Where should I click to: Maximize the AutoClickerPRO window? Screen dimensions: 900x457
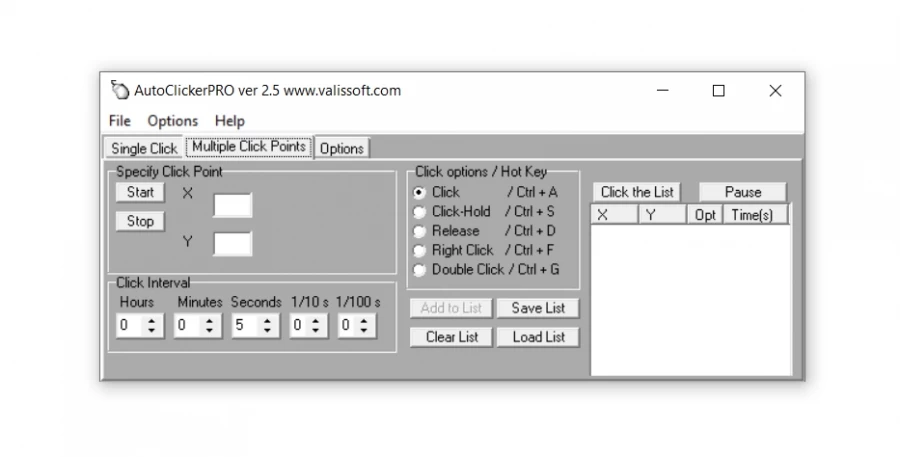pos(719,91)
